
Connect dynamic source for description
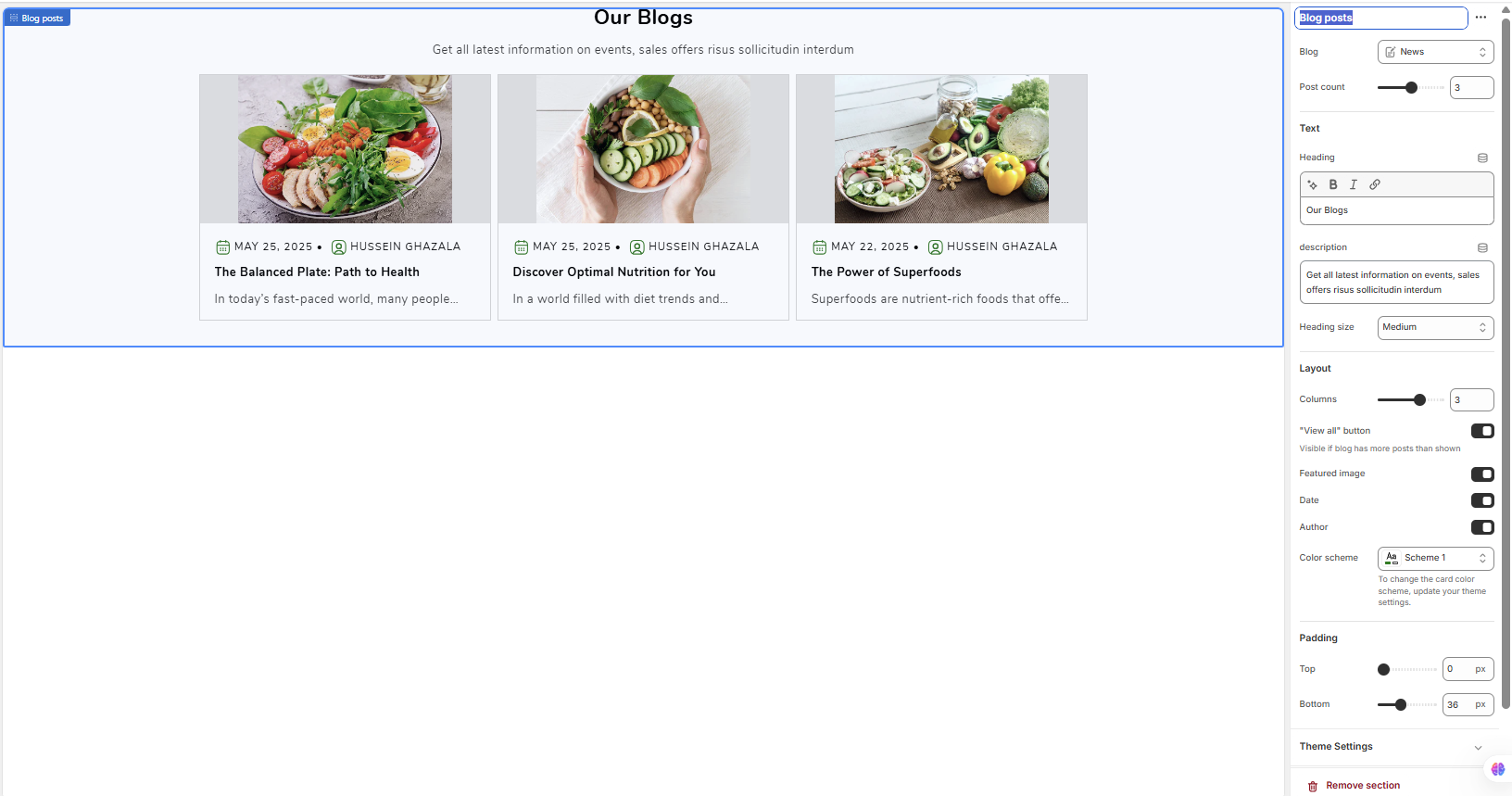point(1482,247)
